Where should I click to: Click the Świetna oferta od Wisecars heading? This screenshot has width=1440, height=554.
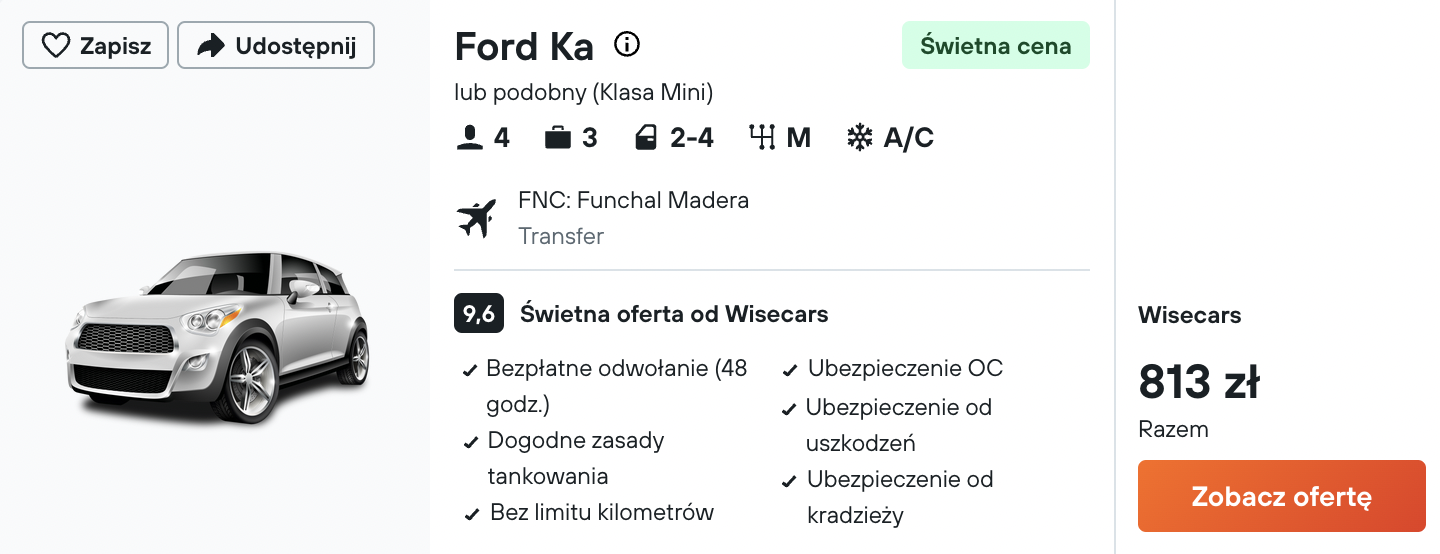(674, 314)
